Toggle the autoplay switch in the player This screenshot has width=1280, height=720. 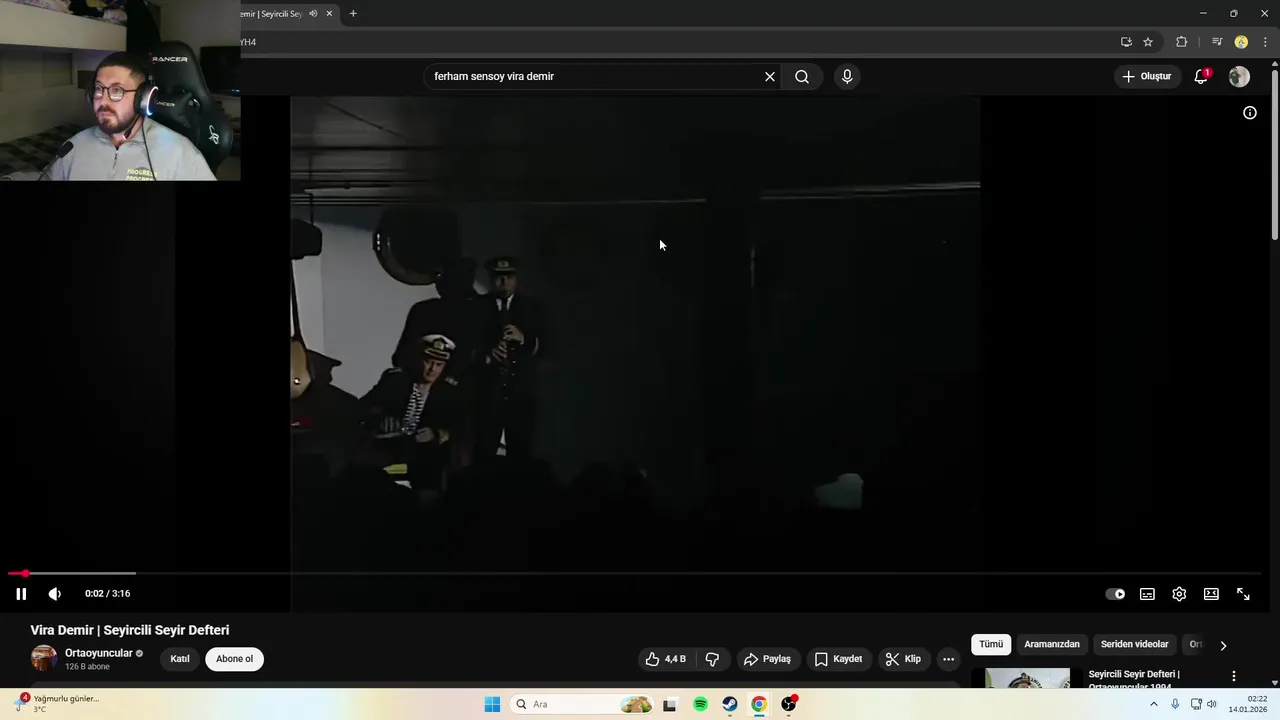[x=1115, y=594]
